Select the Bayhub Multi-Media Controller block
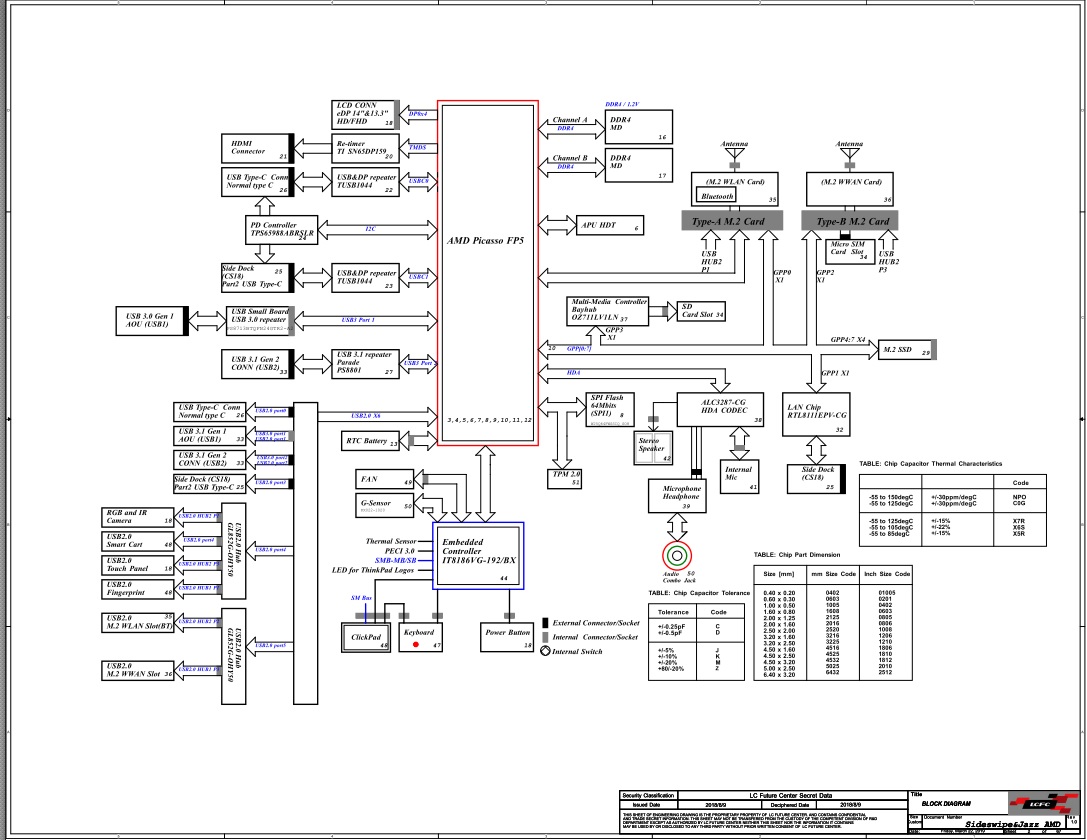1087x840 pixels. [608, 312]
